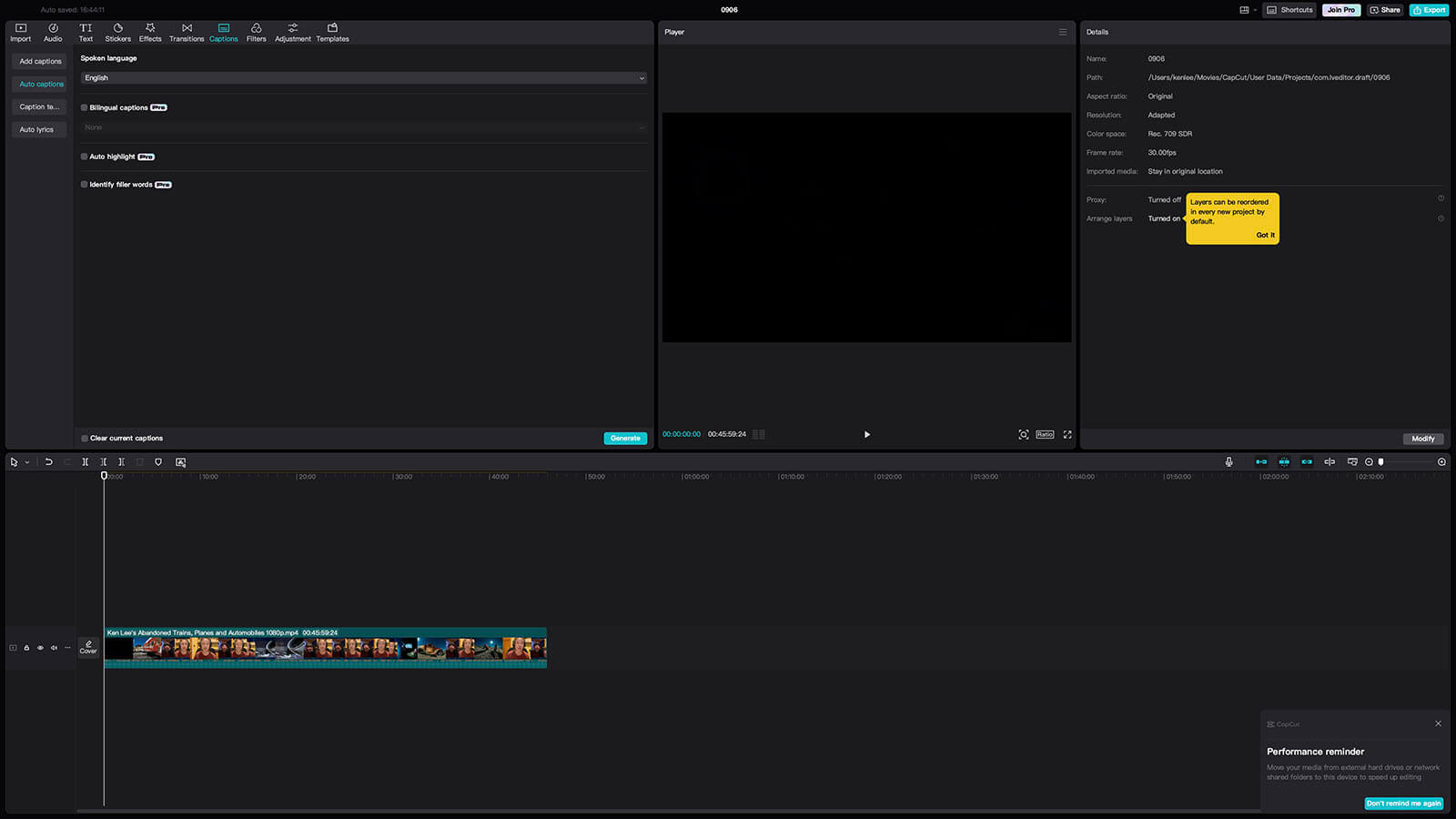Zoom out the timeline with minus icon
This screenshot has width=1456, height=819.
click(1369, 462)
